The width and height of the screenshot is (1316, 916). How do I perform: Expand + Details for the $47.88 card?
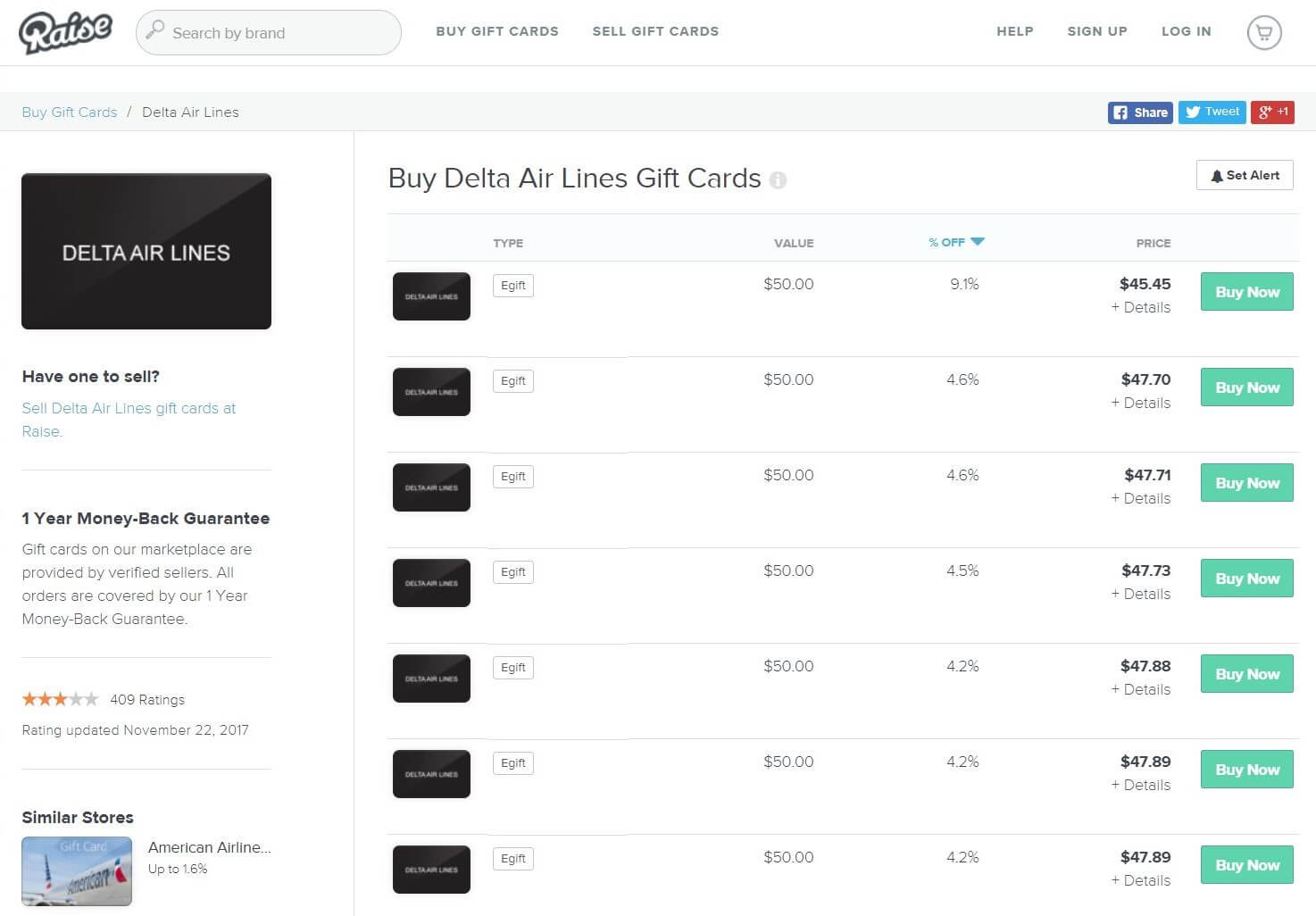click(x=1140, y=689)
